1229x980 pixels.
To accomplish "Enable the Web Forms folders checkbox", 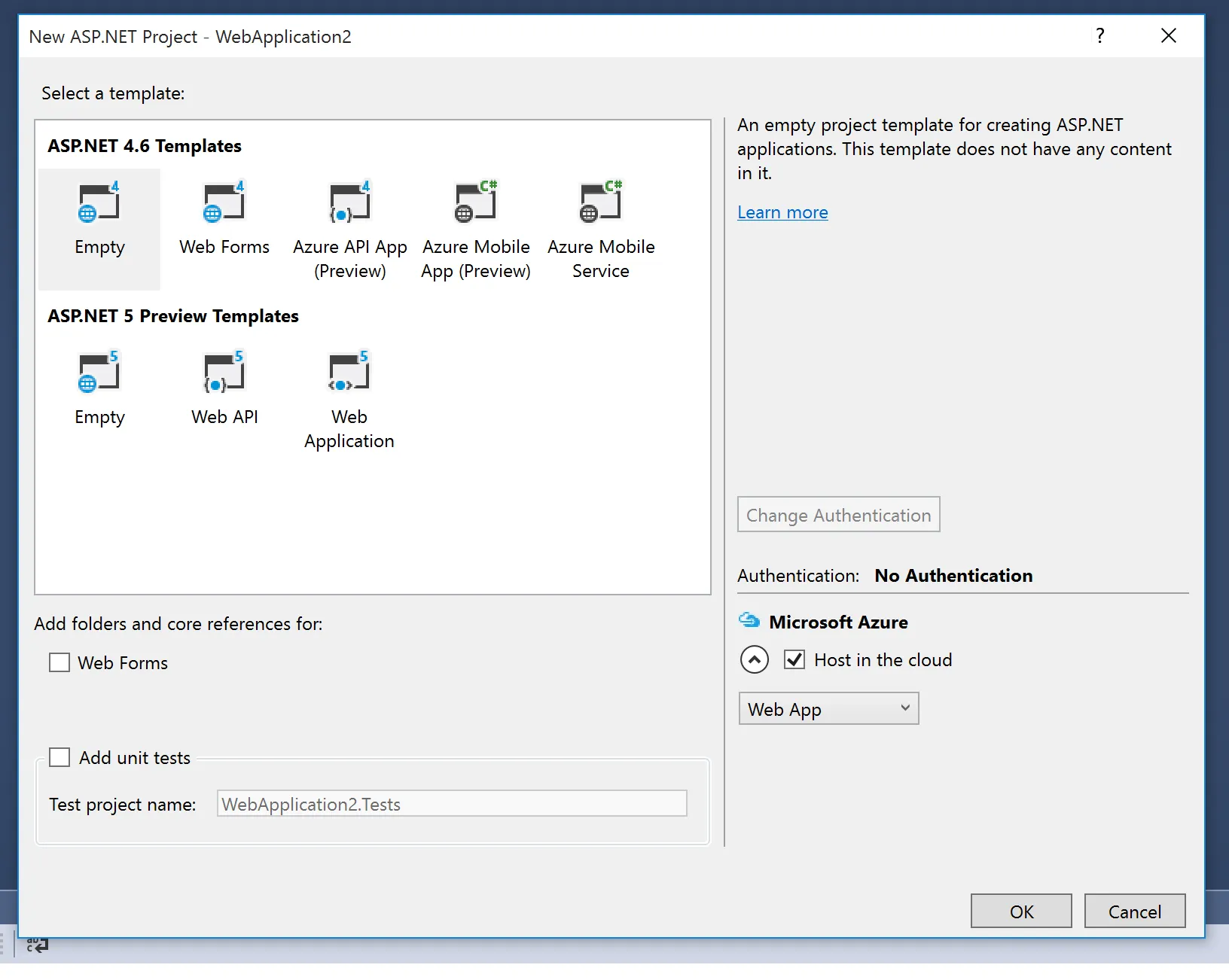I will tap(59, 662).
